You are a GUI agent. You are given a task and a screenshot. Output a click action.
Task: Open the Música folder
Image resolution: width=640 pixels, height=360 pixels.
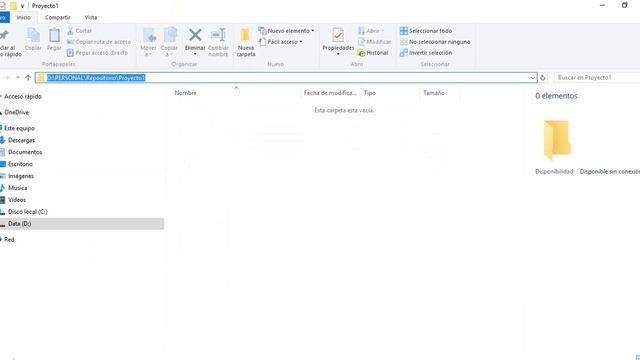point(18,188)
